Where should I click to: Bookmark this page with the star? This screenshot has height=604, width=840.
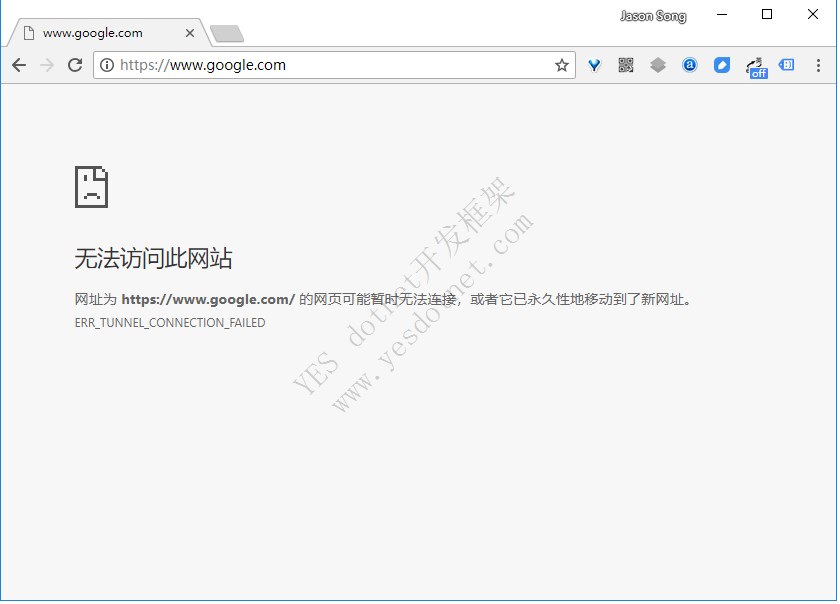click(561, 65)
